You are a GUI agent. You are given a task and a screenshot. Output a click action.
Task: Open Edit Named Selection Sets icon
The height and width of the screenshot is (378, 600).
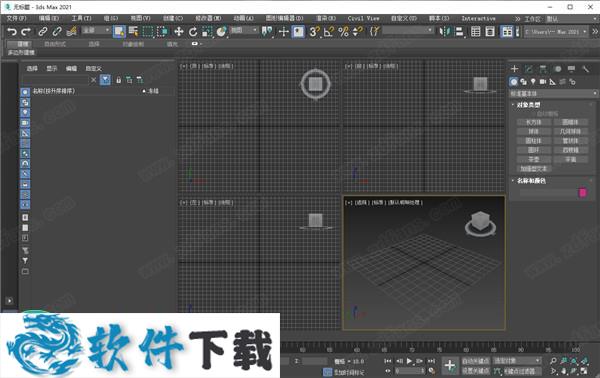click(x=374, y=32)
